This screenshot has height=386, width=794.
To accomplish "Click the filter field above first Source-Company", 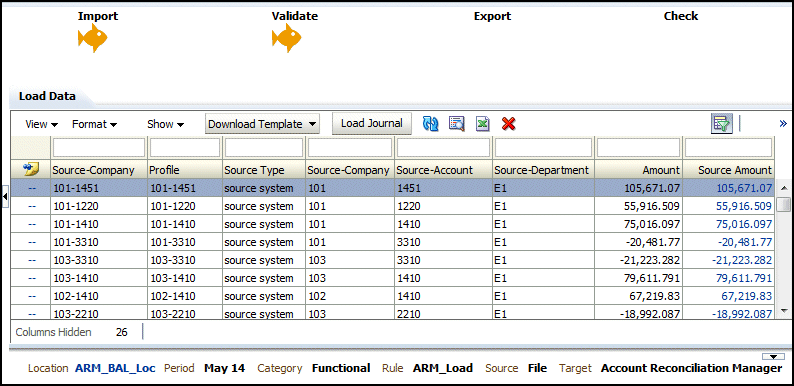I will click(x=99, y=147).
